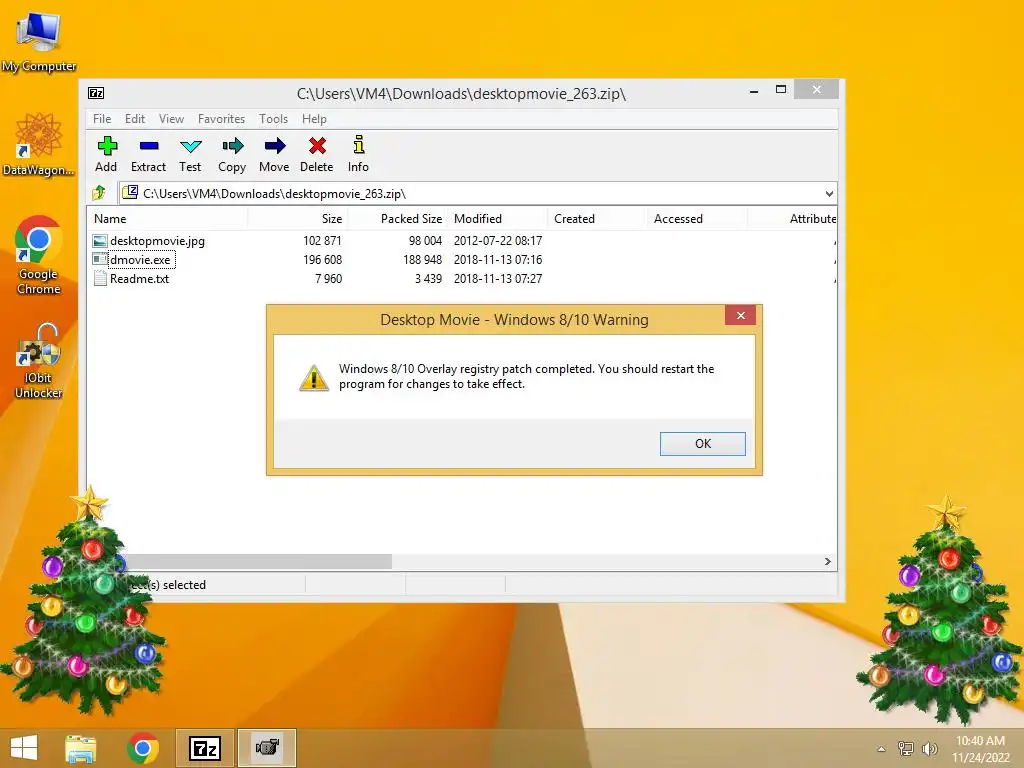Open IObit Unlocker desktop shortcut

click(x=39, y=360)
